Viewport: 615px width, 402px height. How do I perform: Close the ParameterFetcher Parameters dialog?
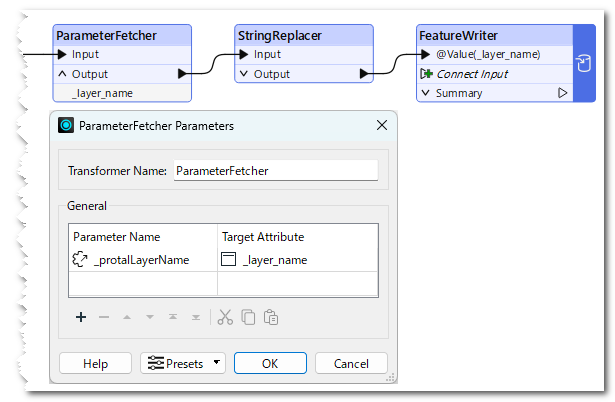pyautogui.click(x=382, y=125)
